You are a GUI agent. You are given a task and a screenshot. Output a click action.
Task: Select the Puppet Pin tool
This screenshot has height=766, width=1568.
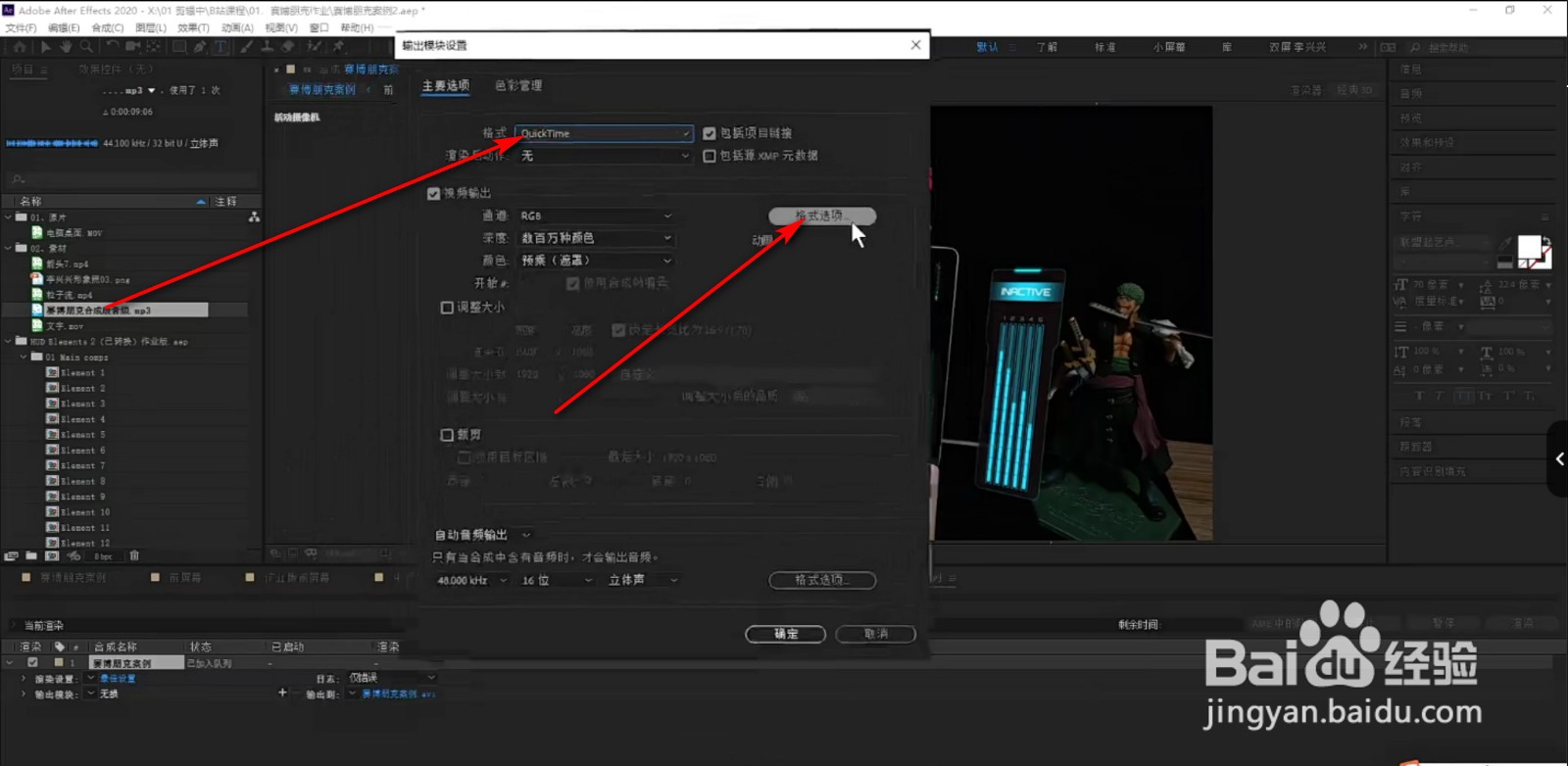tap(339, 46)
